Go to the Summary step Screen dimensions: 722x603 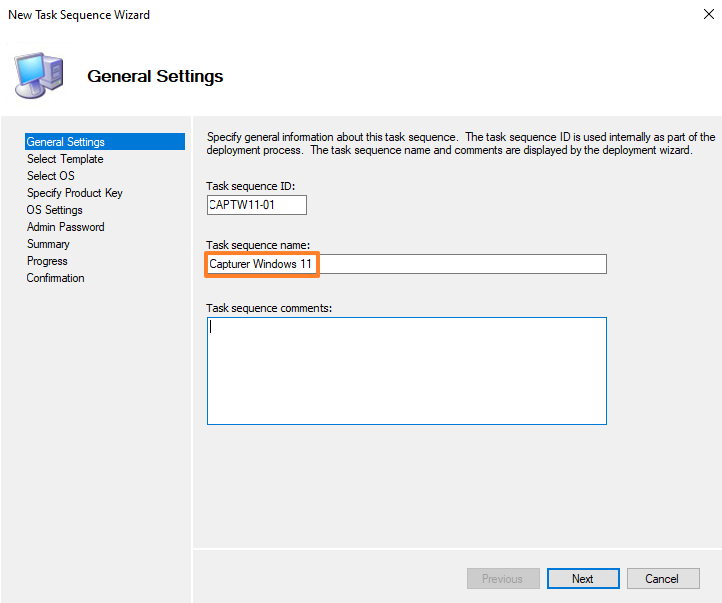click(x=48, y=244)
